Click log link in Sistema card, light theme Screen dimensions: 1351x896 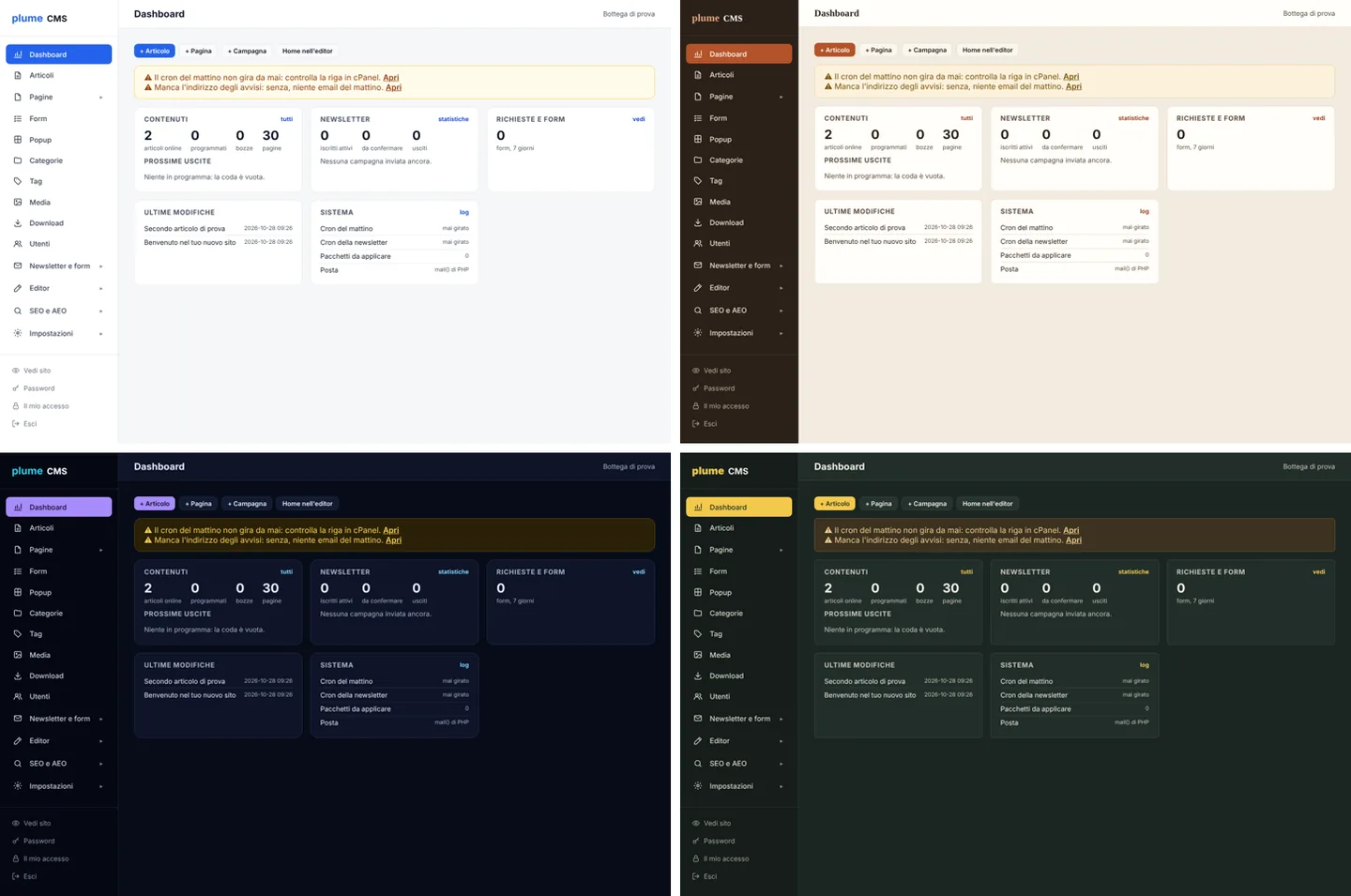click(464, 212)
